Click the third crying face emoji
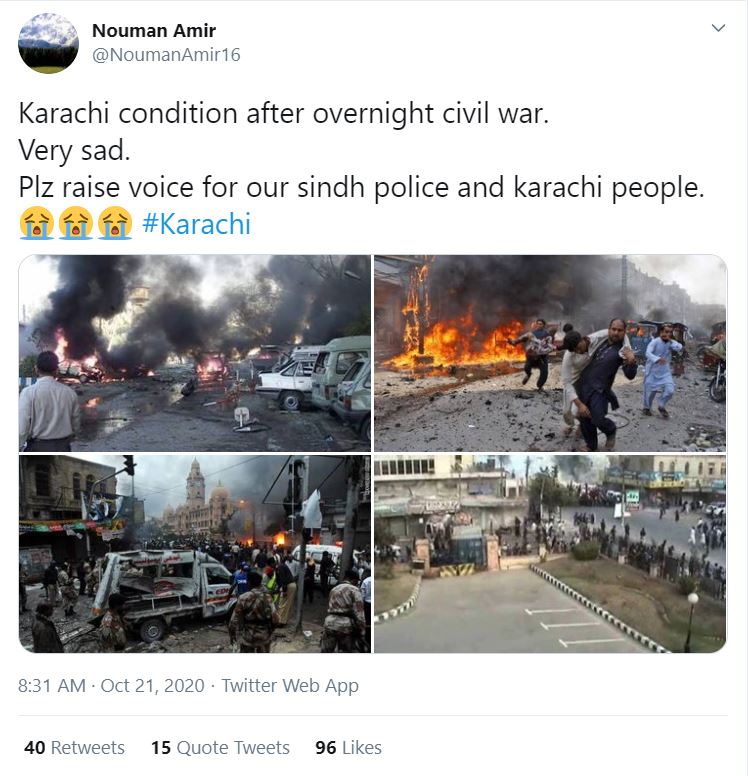Viewport: 748px width, 776px height. 115,223
